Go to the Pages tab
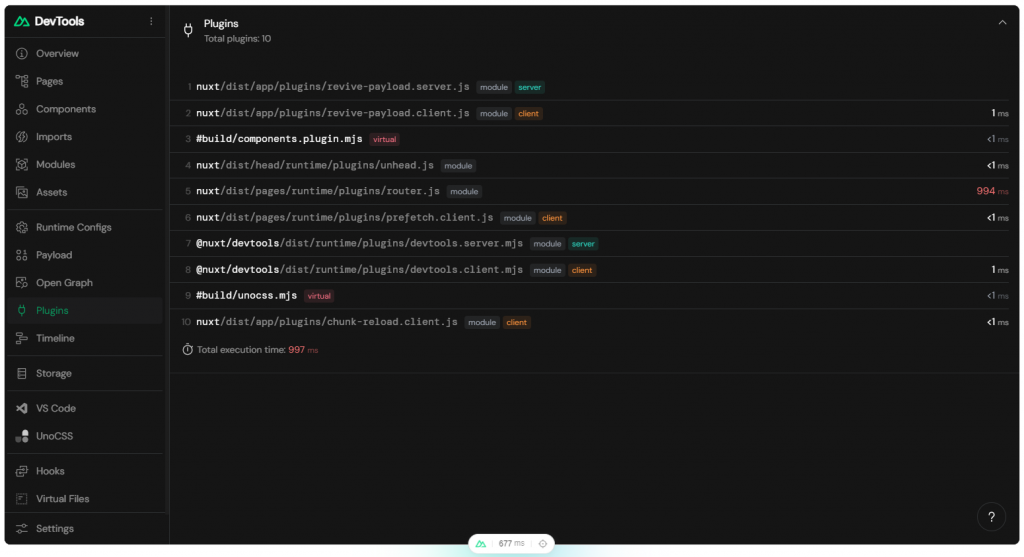The image size is (1024, 557). click(50, 81)
